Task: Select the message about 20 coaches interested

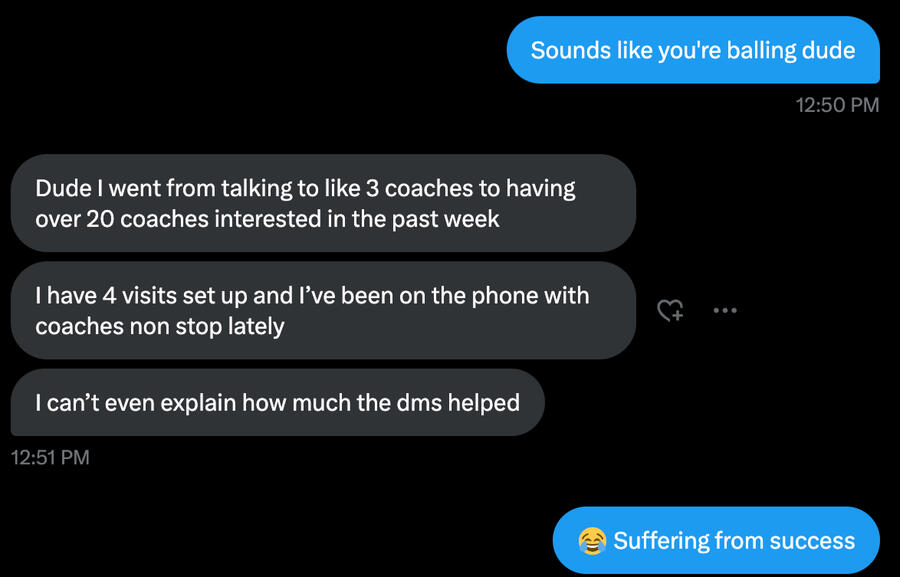Action: [x=323, y=203]
